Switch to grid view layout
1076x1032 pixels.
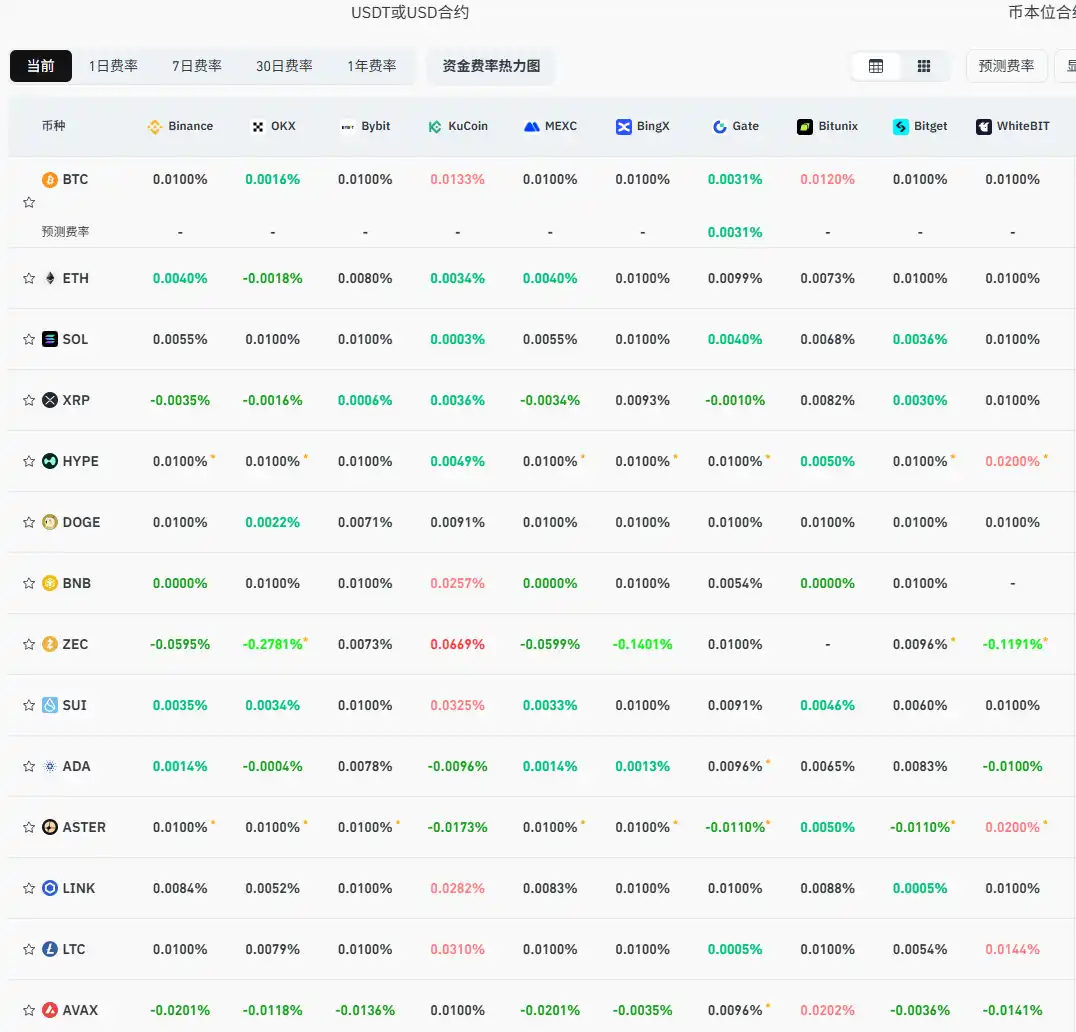(924, 67)
